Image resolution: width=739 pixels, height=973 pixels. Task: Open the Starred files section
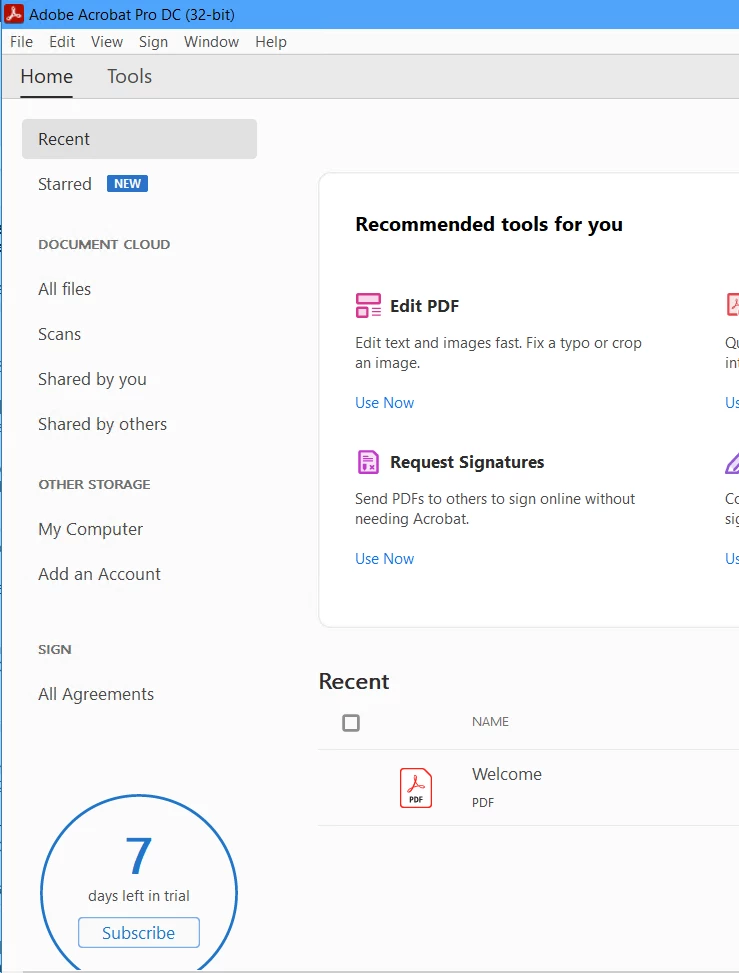coord(65,184)
